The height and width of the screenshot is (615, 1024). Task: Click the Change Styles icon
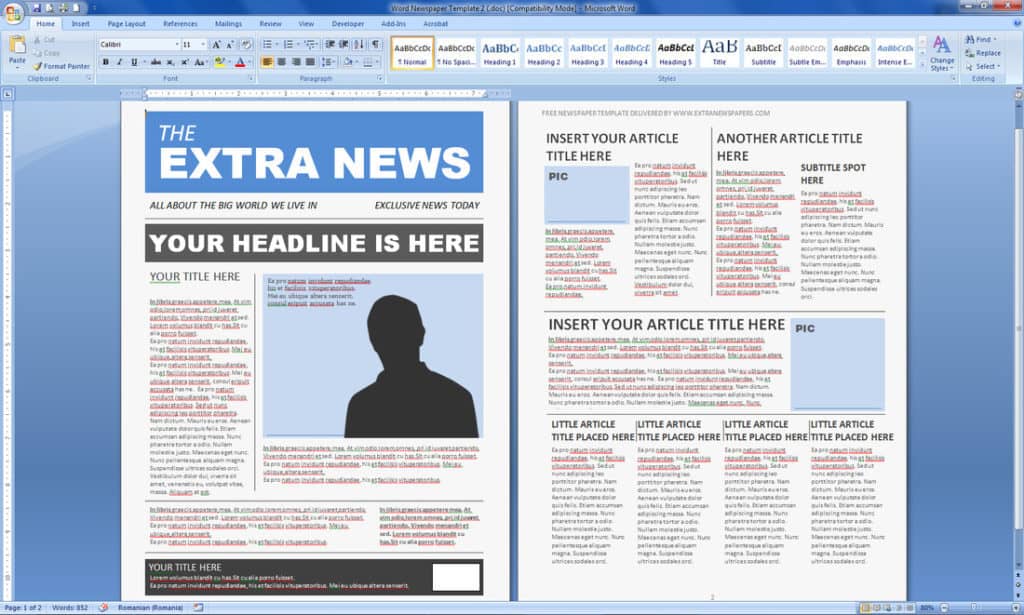[x=942, y=54]
